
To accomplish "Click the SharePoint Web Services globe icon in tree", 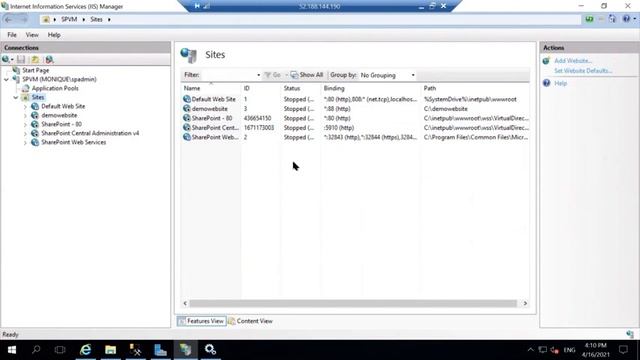I will click(35, 142).
